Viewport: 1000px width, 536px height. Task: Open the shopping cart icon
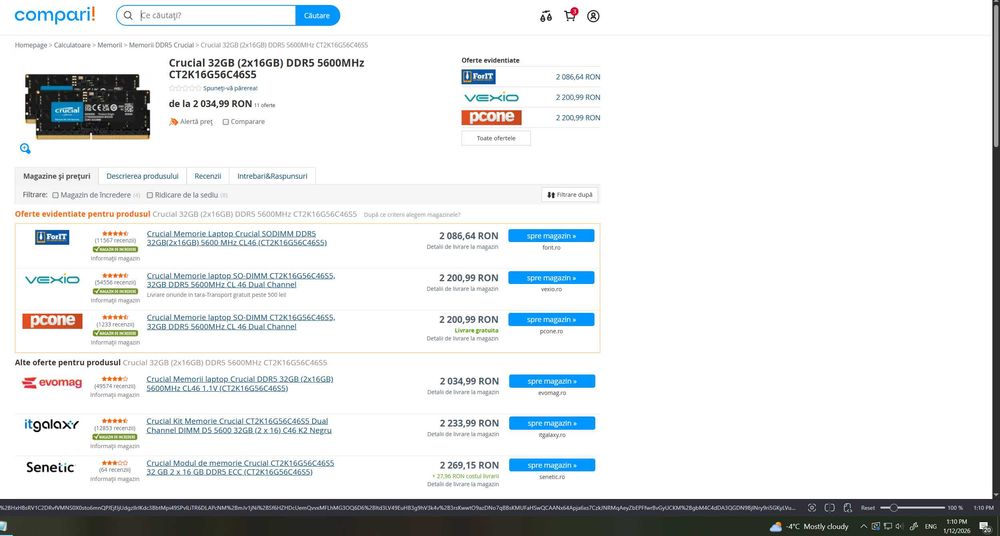tap(570, 16)
